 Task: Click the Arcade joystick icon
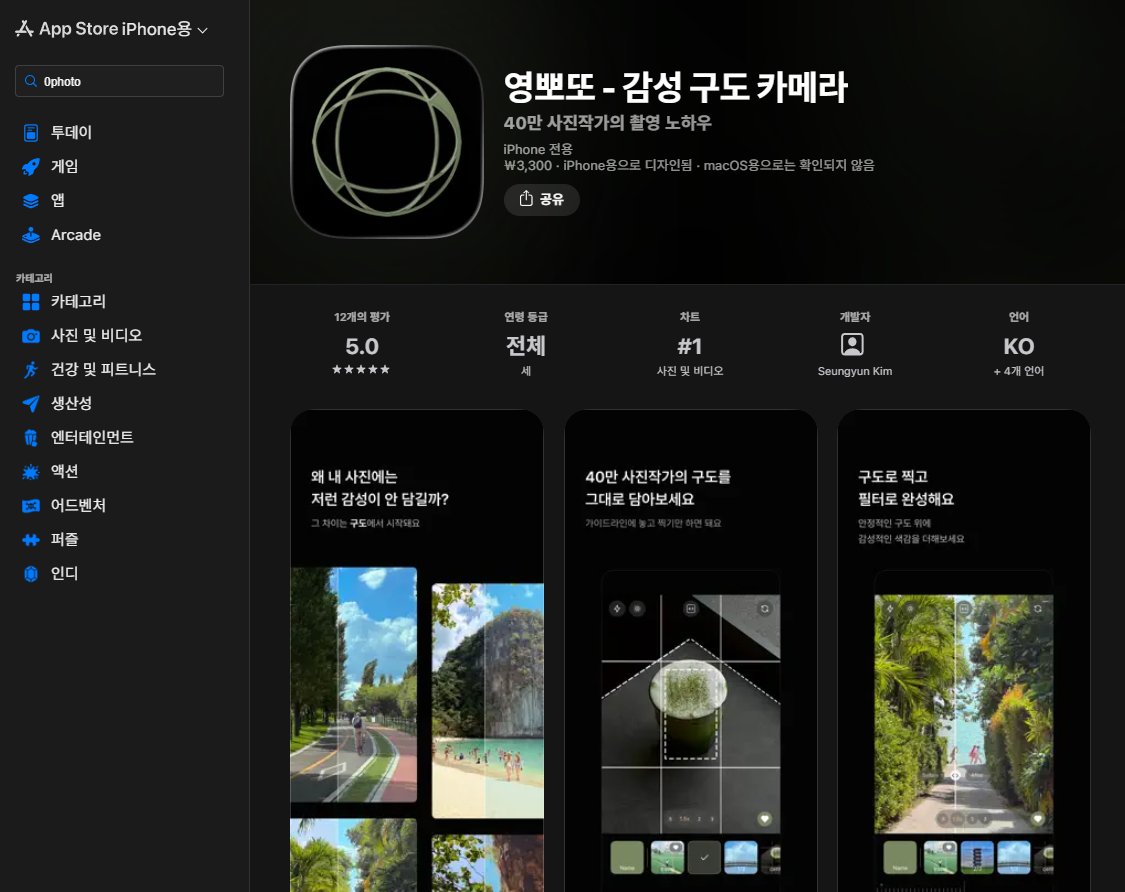point(31,235)
